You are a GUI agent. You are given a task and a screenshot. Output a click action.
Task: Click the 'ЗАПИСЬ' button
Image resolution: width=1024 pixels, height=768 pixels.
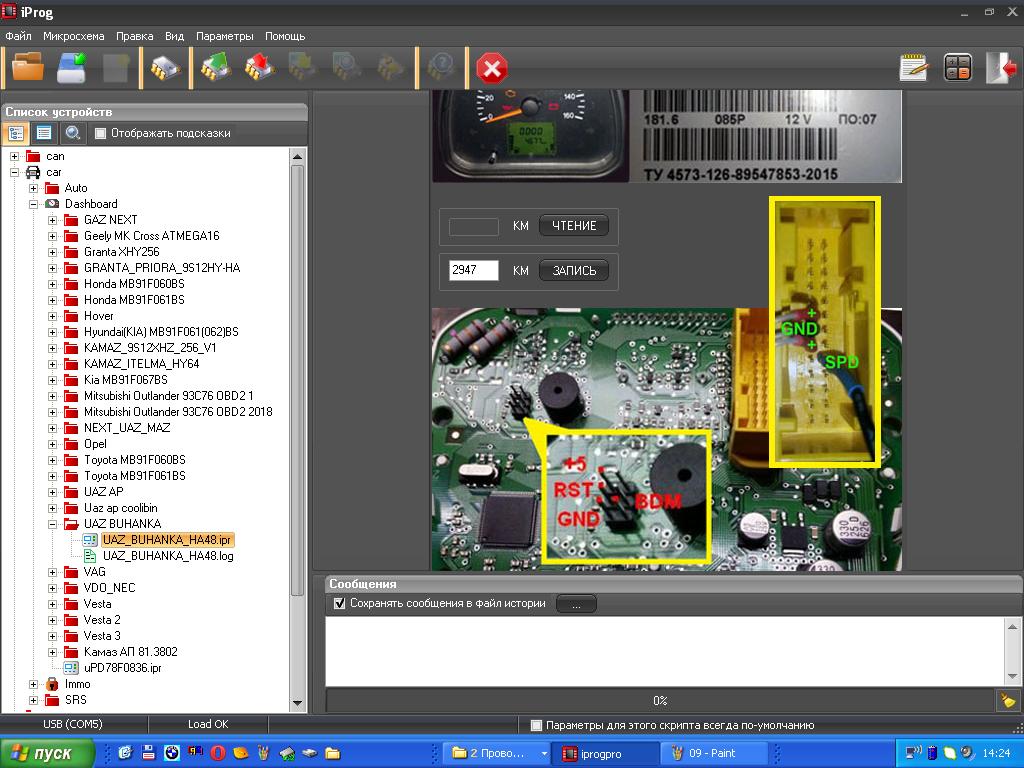[574, 270]
